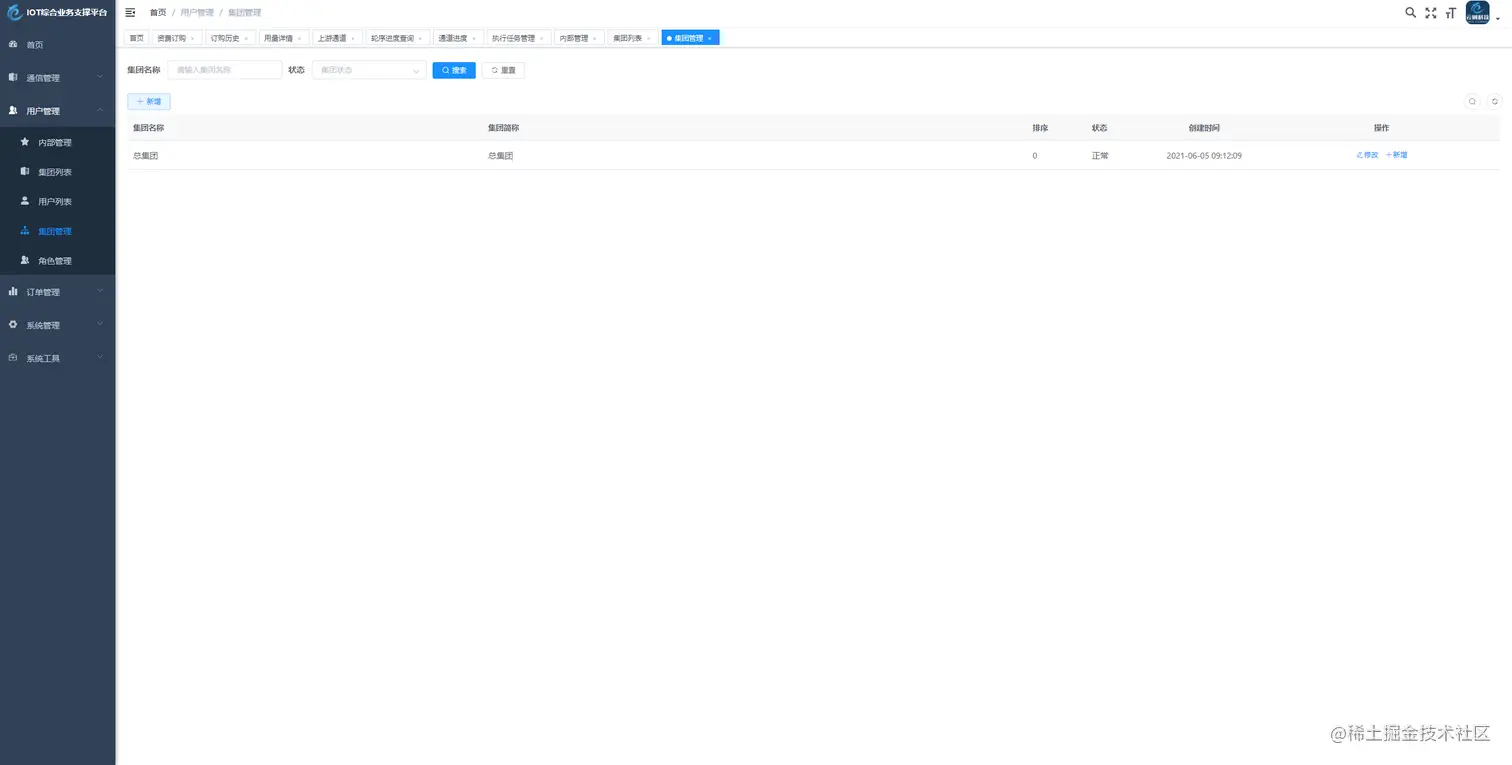1512x765 pixels.
Task: Click the 排序 column header
Action: 1041,128
